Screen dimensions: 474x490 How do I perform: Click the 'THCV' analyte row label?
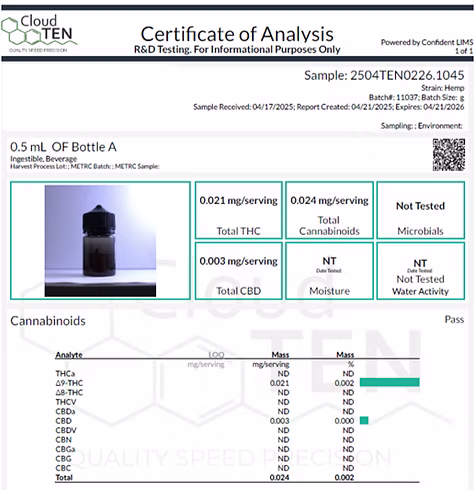66,402
